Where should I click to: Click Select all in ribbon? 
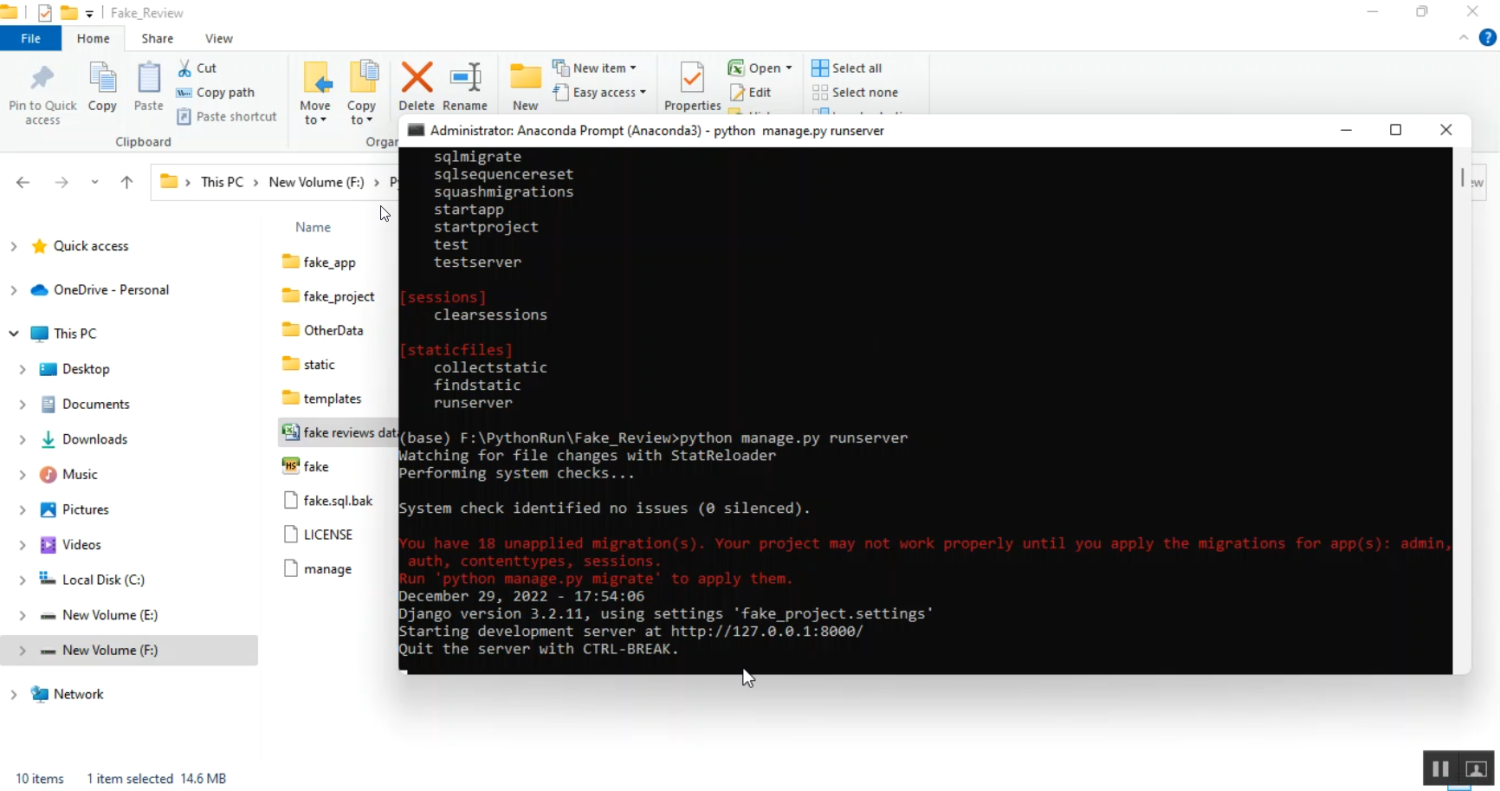[847, 68]
